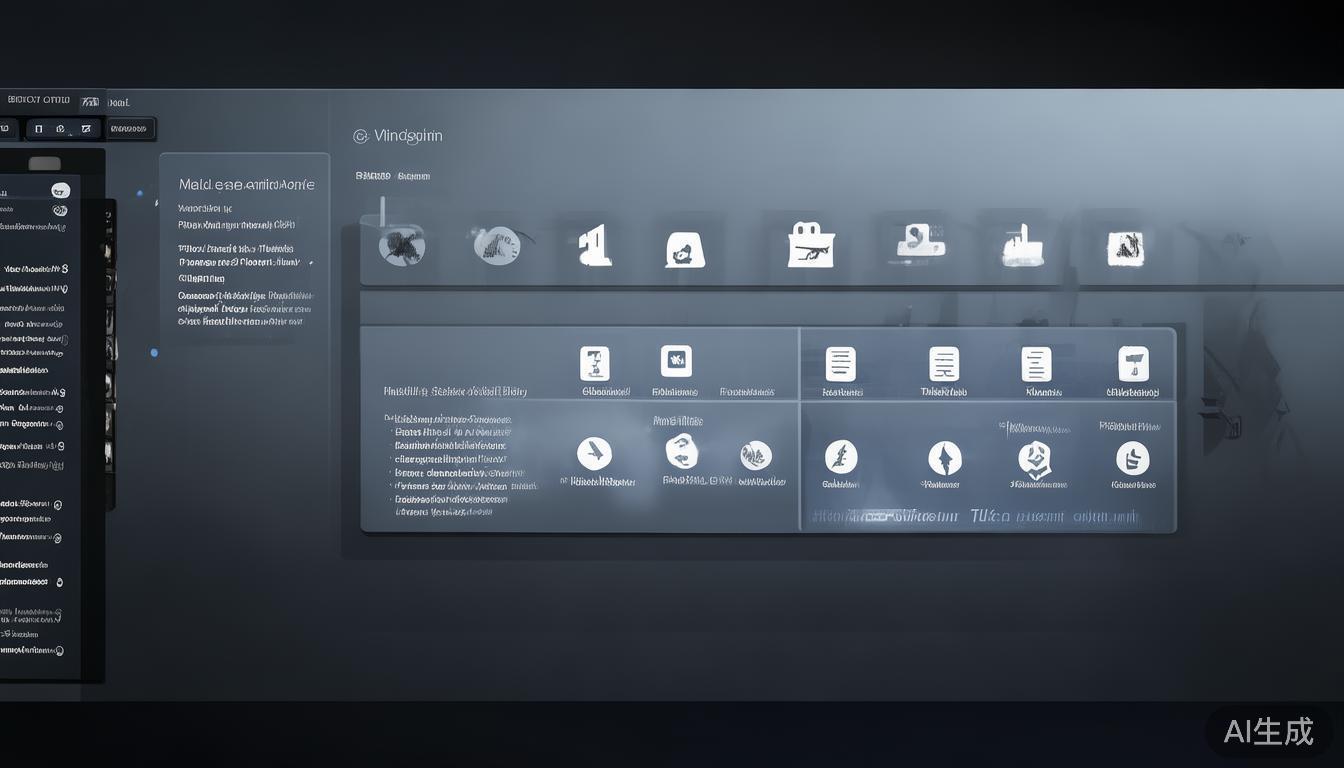
Task: Select the white number-1 shaped icon in top row
Action: tap(594, 245)
